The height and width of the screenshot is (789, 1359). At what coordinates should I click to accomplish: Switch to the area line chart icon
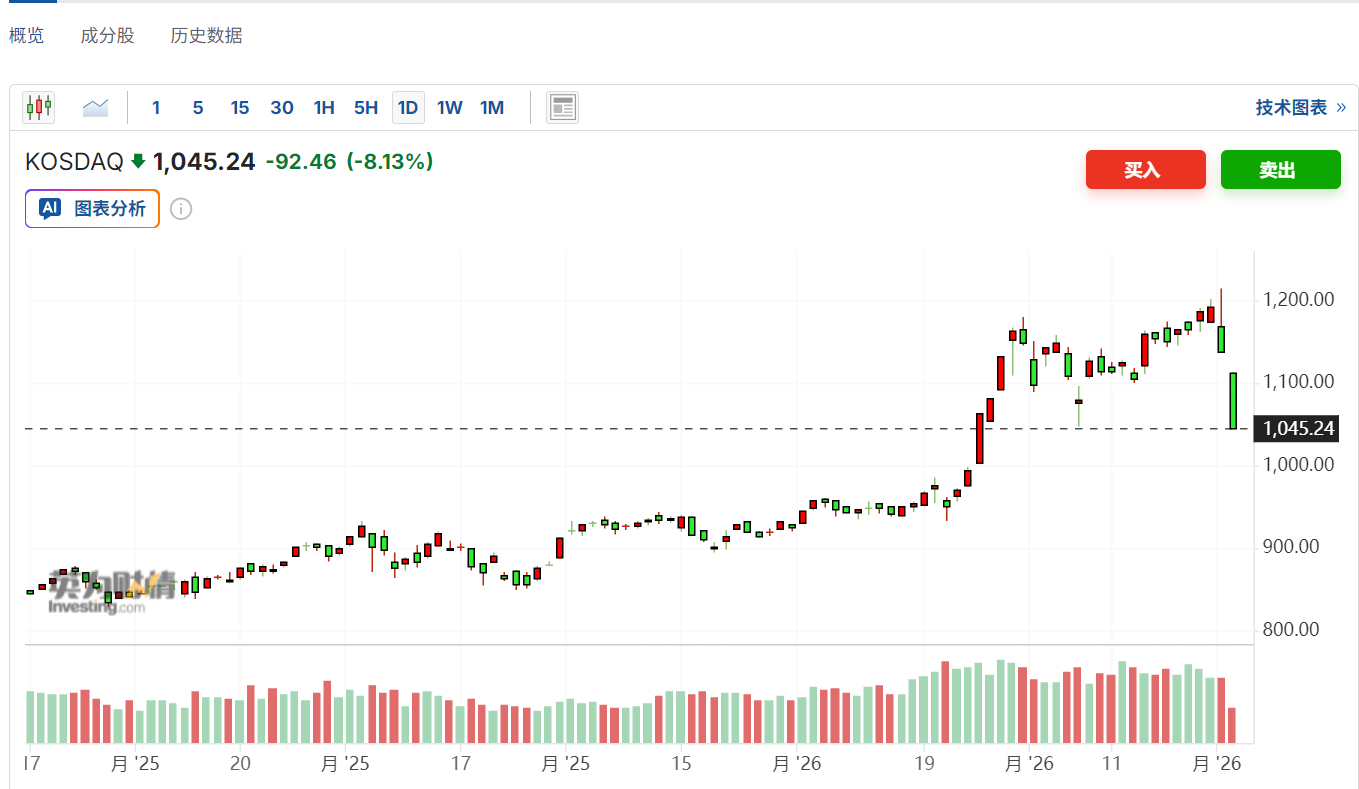[x=96, y=107]
